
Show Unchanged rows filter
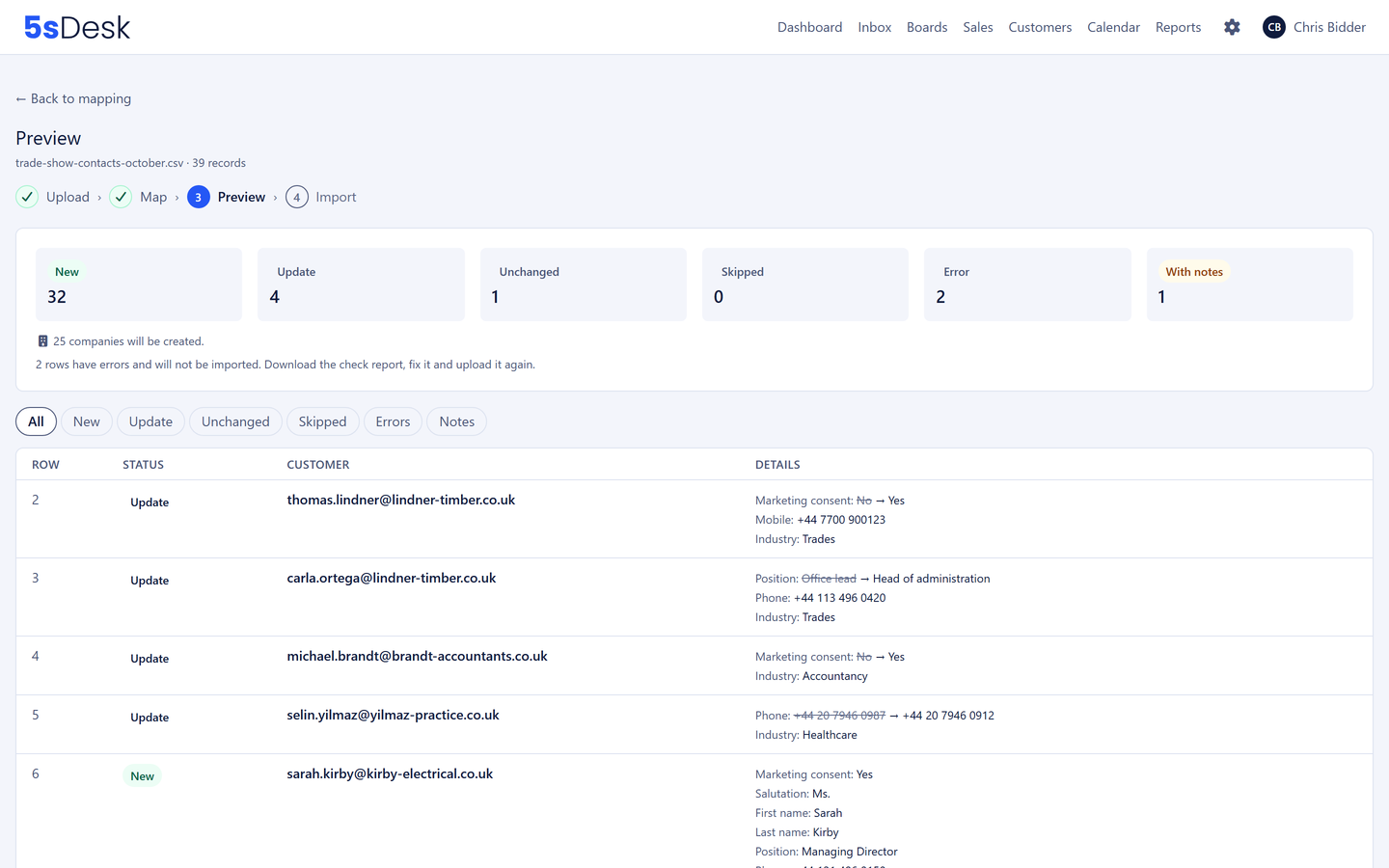(235, 421)
